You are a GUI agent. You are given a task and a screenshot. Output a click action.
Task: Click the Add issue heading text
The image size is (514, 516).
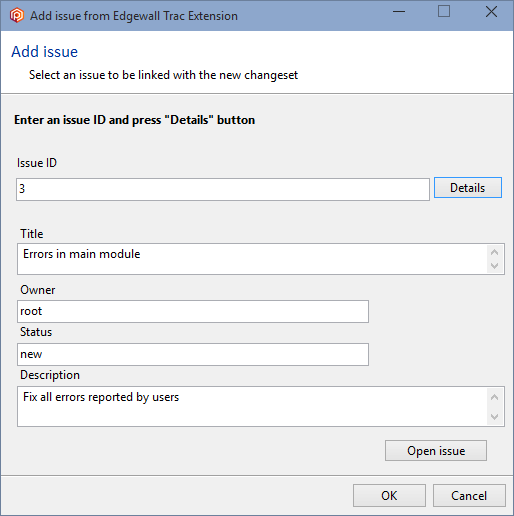point(45,52)
